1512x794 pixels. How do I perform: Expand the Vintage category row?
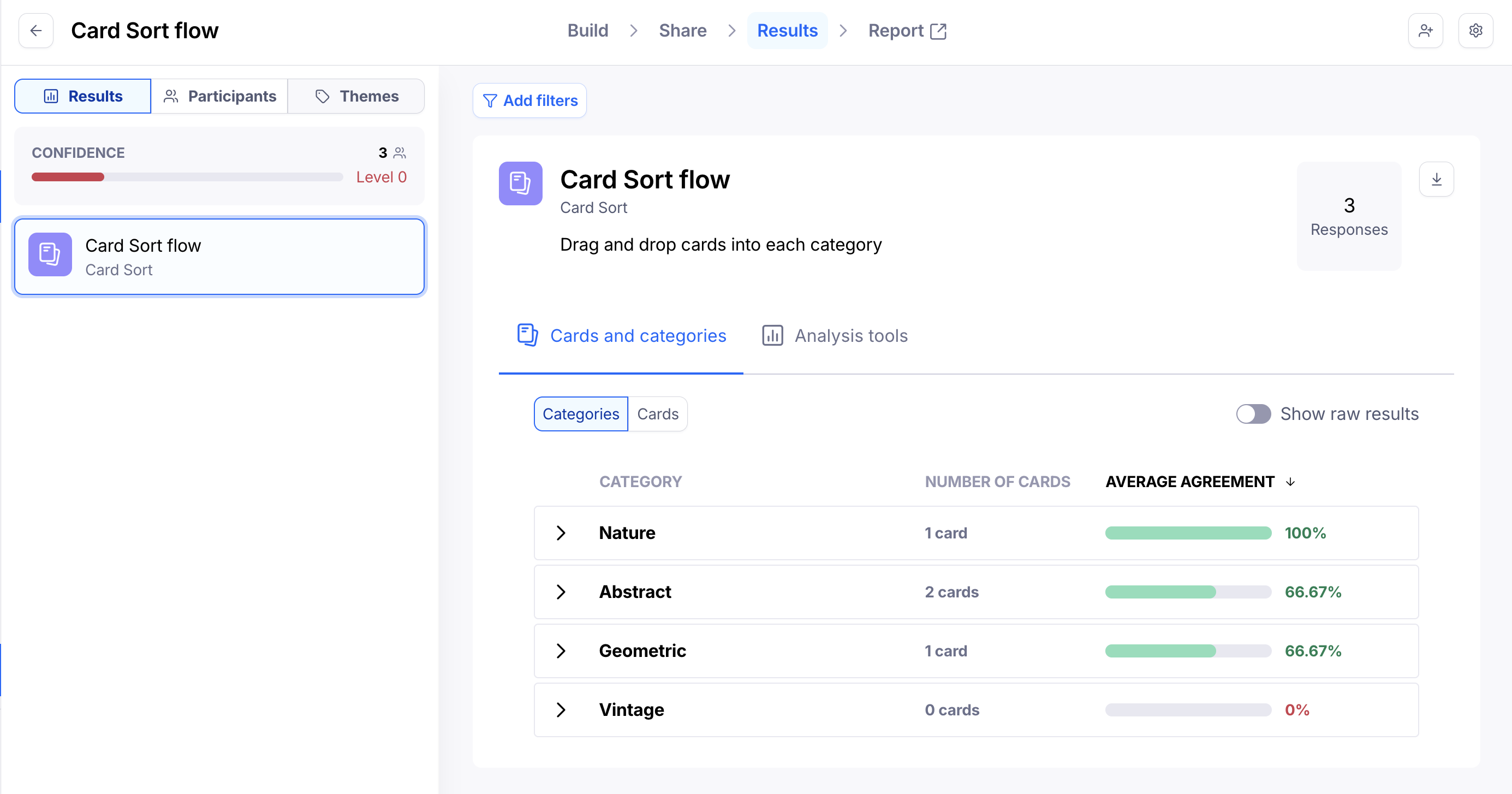click(561, 709)
